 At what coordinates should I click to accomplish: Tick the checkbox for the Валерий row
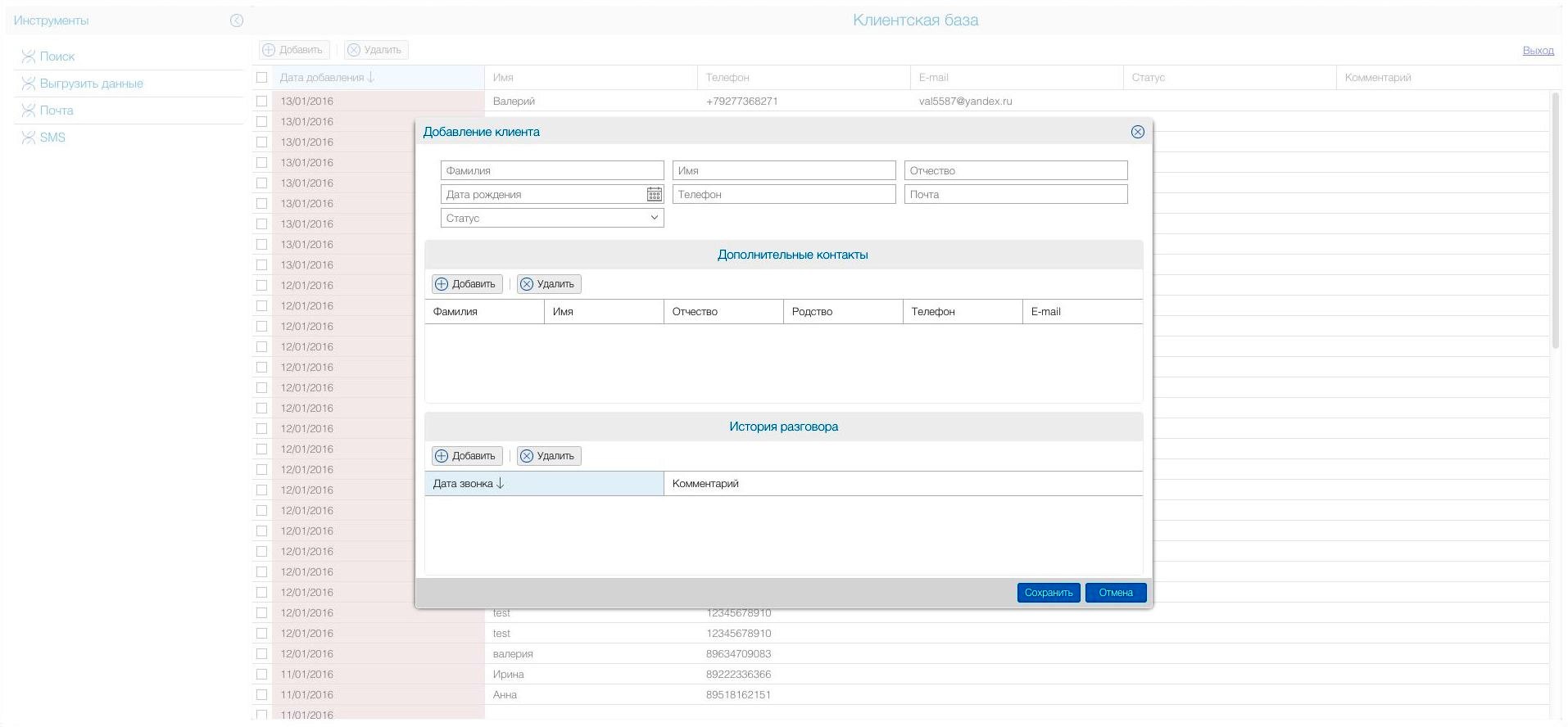click(261, 102)
